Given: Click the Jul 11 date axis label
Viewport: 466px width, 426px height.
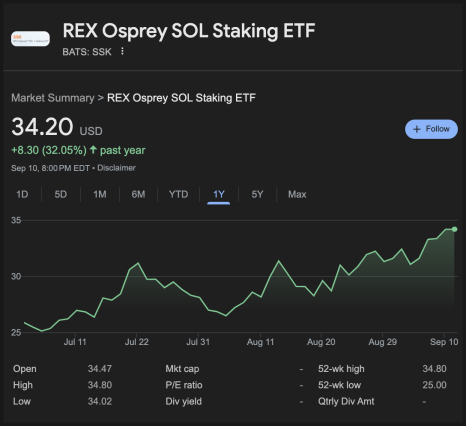Looking at the screenshot, I should [75, 342].
